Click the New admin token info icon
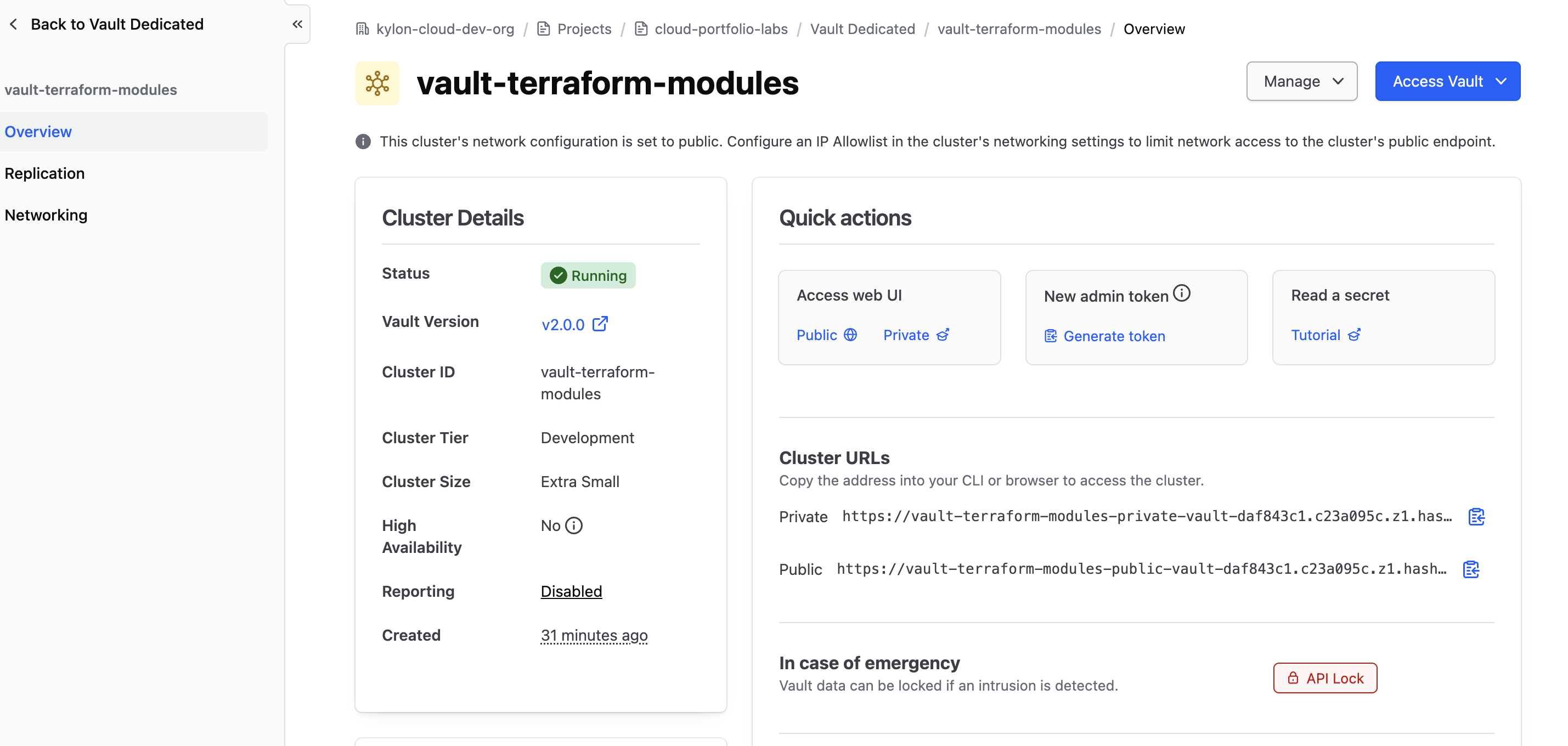 click(x=1181, y=293)
